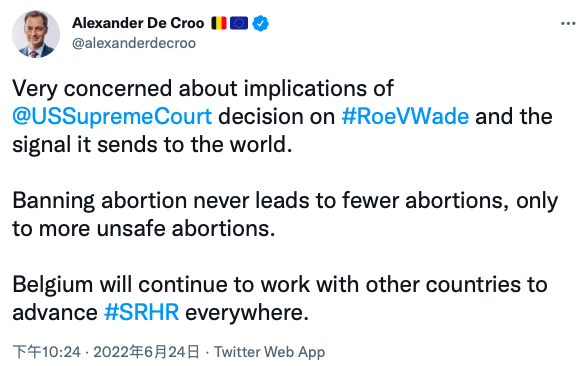
Task: Open the @USSupremeCourt mention
Action: point(112,116)
